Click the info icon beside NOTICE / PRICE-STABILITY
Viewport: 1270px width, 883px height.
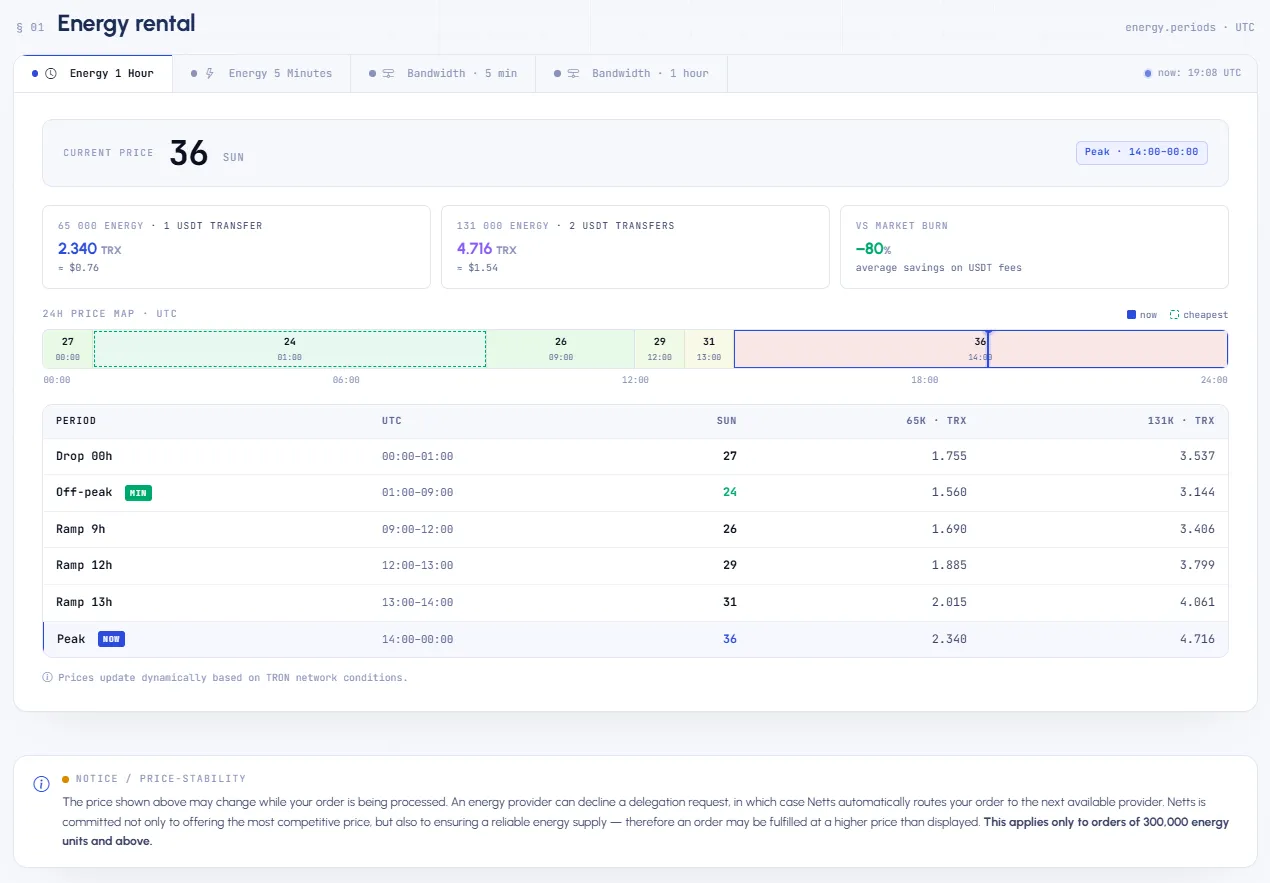(41, 784)
